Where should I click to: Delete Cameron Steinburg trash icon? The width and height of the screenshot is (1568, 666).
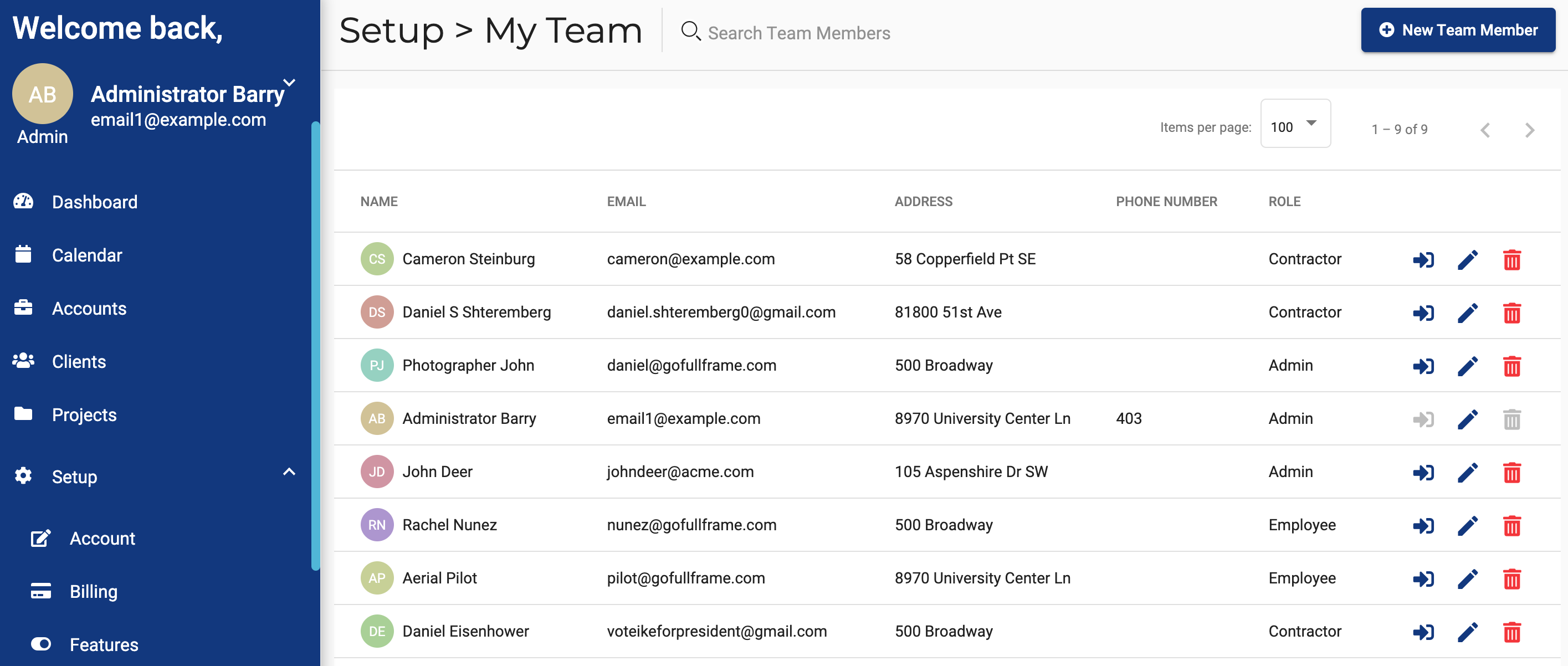tap(1512, 260)
